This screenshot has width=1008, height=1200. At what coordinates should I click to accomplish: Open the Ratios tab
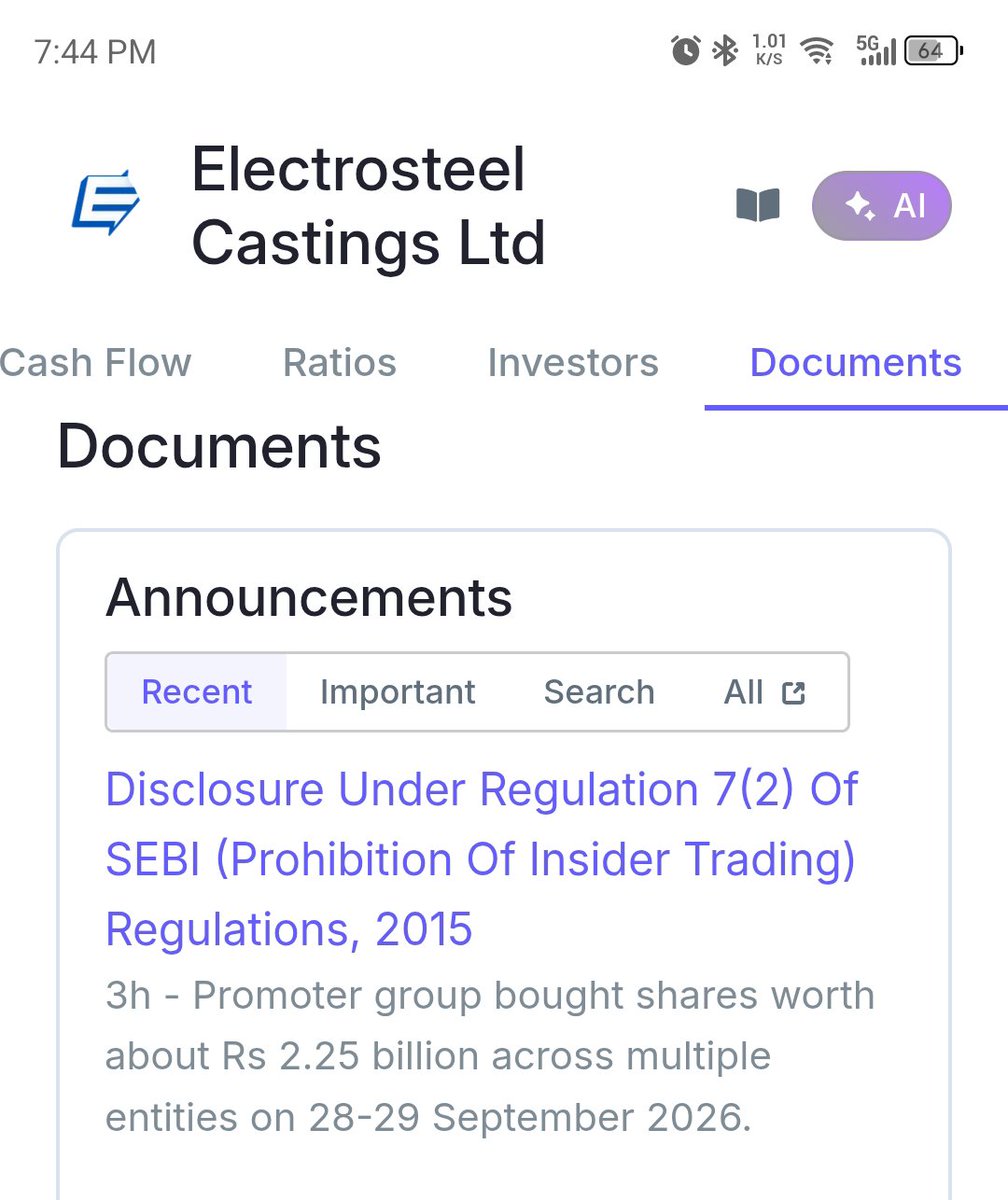[340, 362]
